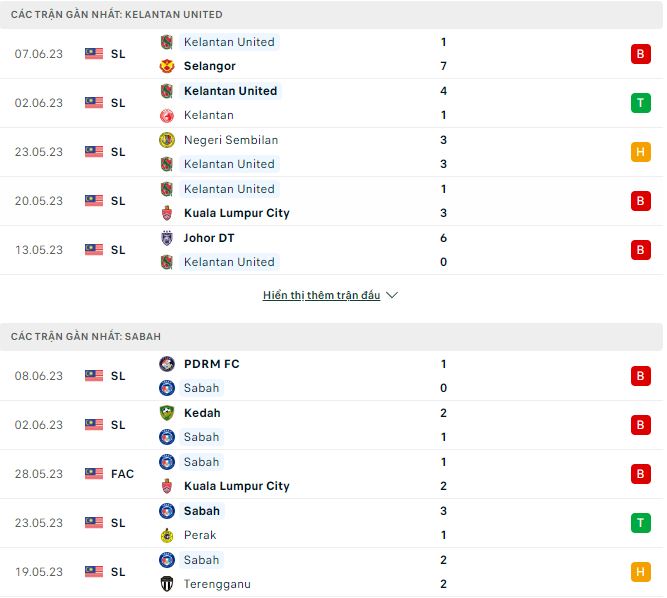Click the Johor DT team crest

(x=167, y=238)
